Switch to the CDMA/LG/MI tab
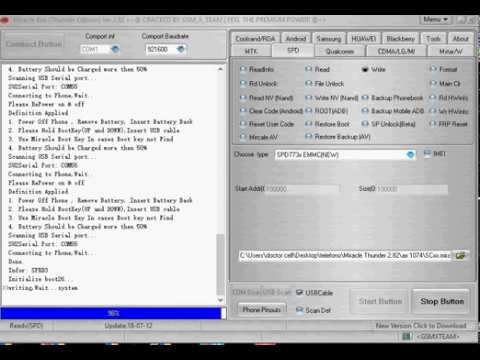The width and height of the screenshot is (480, 360). 396,51
